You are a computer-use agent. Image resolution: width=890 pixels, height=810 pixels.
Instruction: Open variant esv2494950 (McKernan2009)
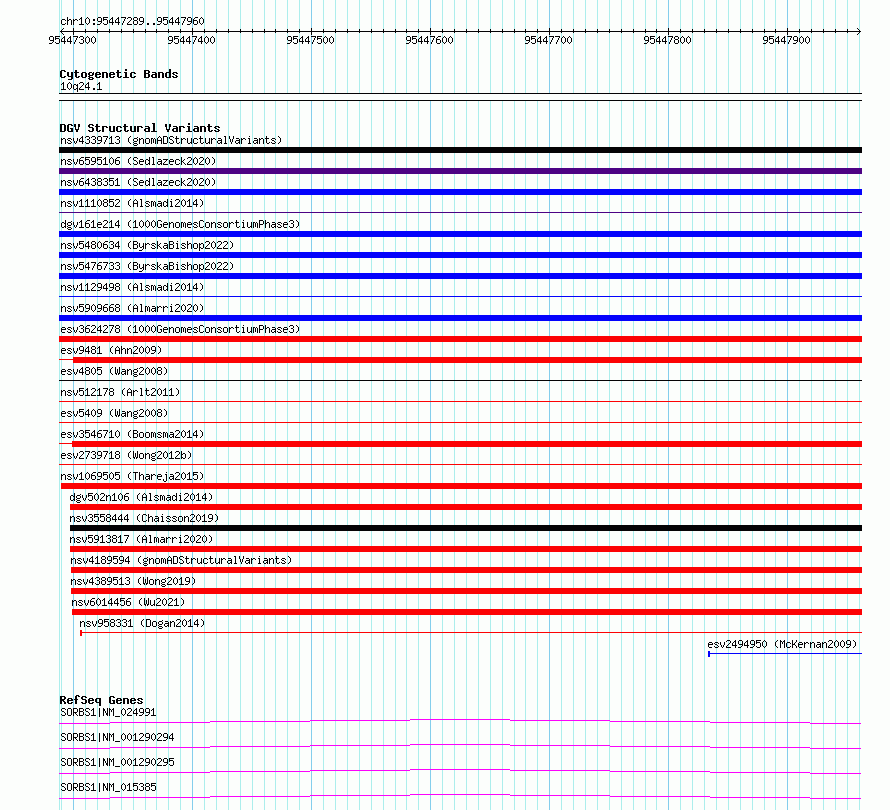782,644
